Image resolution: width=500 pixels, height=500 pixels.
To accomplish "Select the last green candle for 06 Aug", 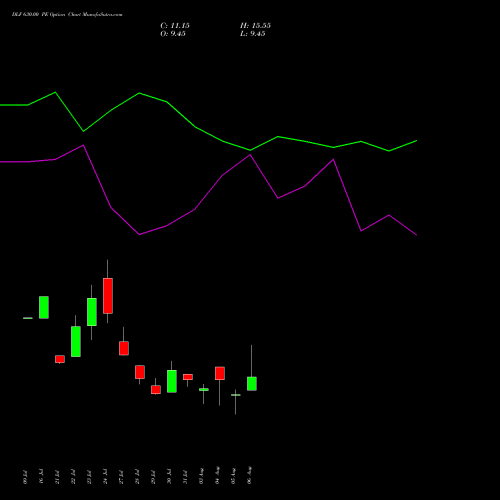I will pyautogui.click(x=252, y=384).
